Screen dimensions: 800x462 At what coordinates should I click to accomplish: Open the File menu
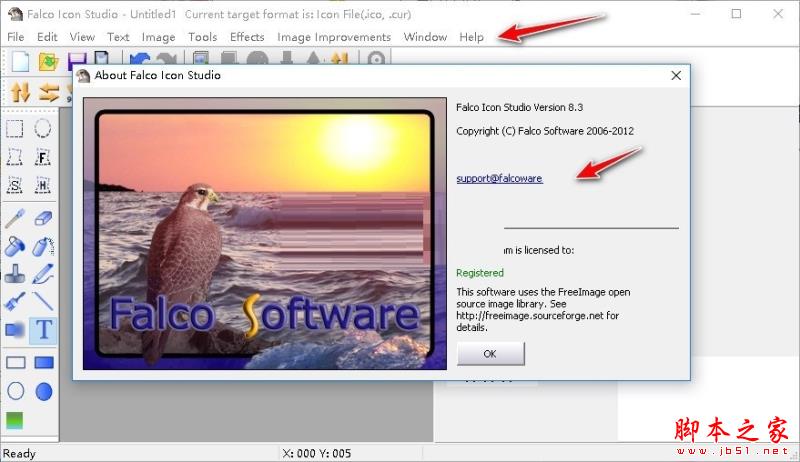pos(16,37)
